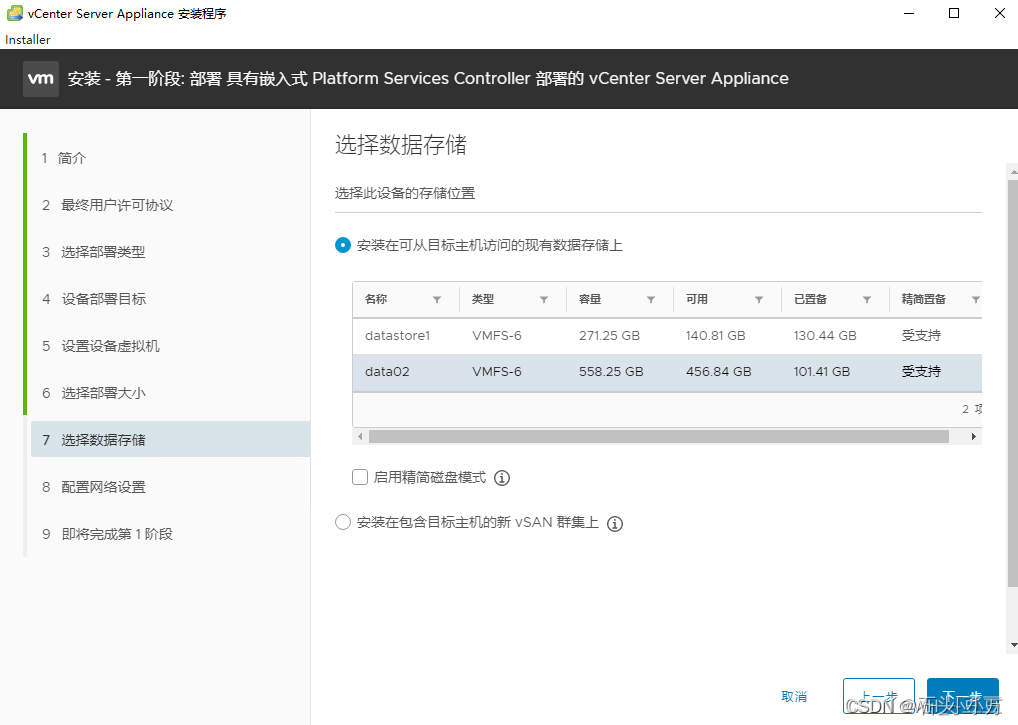Click the 可用 column header

coord(697,299)
